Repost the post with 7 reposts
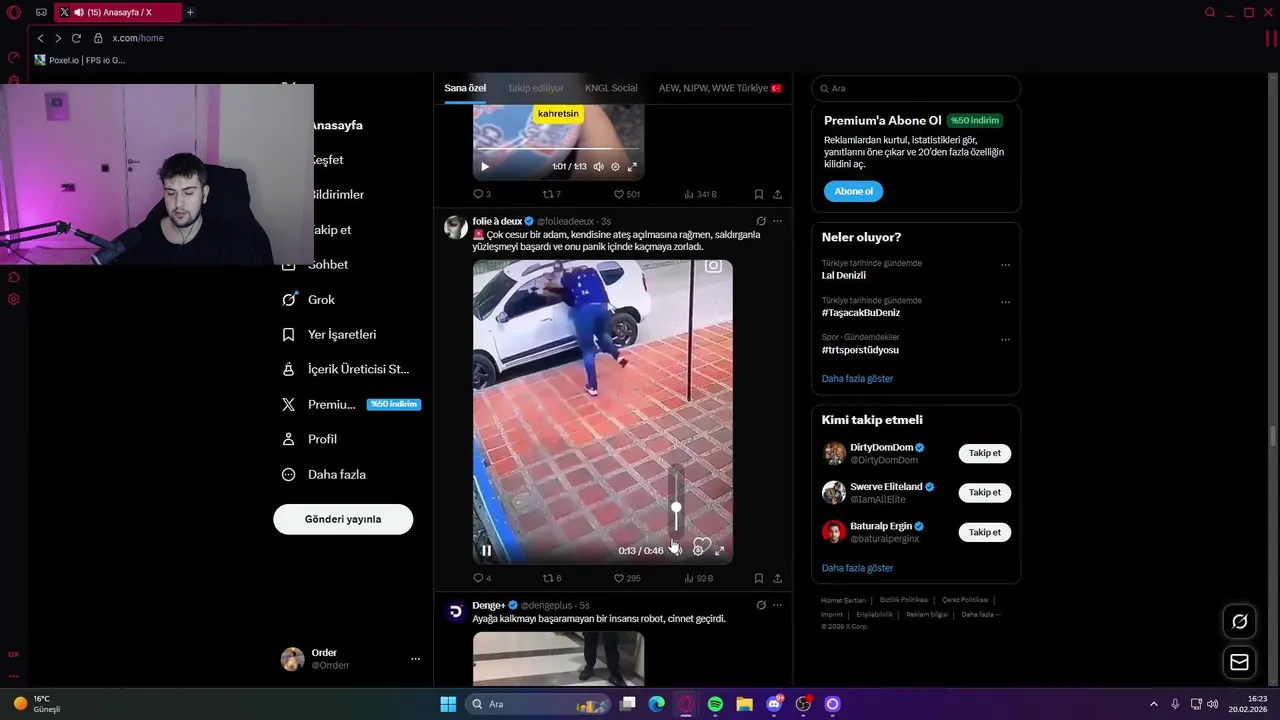Image resolution: width=1280 pixels, height=720 pixels. tap(551, 194)
